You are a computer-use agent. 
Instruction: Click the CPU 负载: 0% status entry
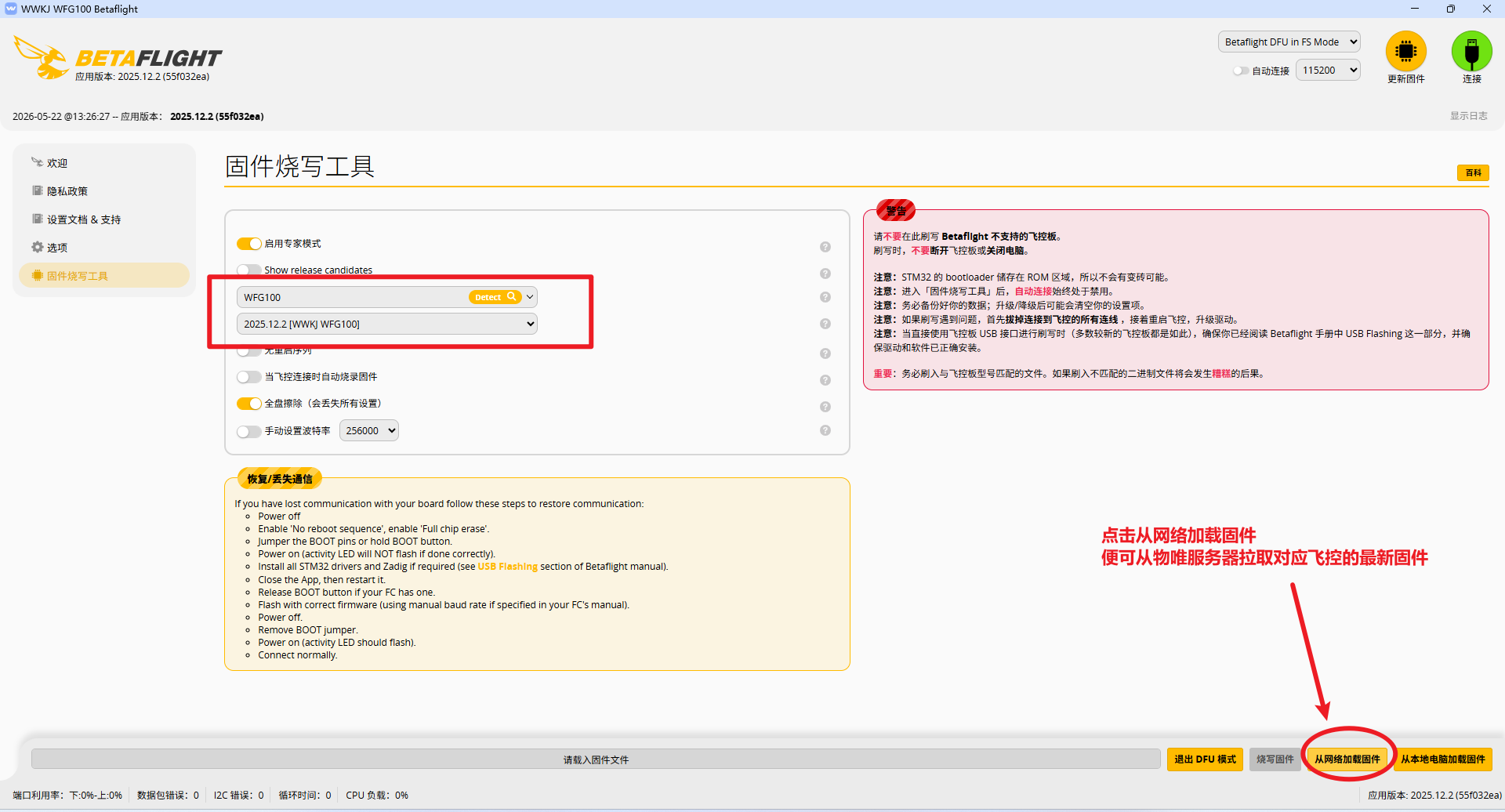[377, 796]
